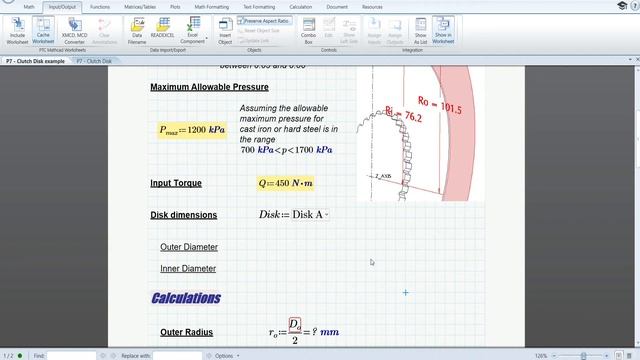Click the Calculations section title

coord(186,298)
